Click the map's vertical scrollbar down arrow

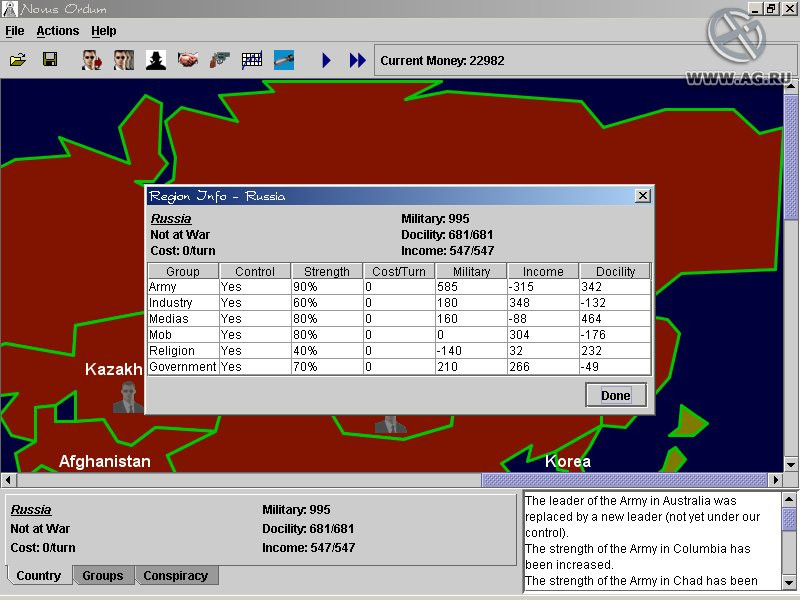coord(791,465)
